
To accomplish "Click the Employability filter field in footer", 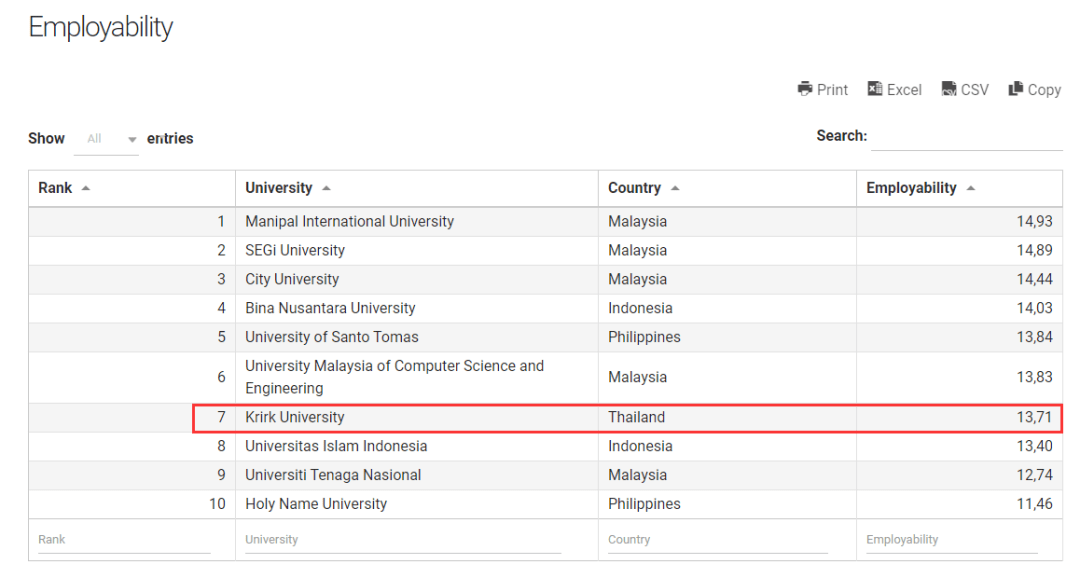I will click(951, 540).
